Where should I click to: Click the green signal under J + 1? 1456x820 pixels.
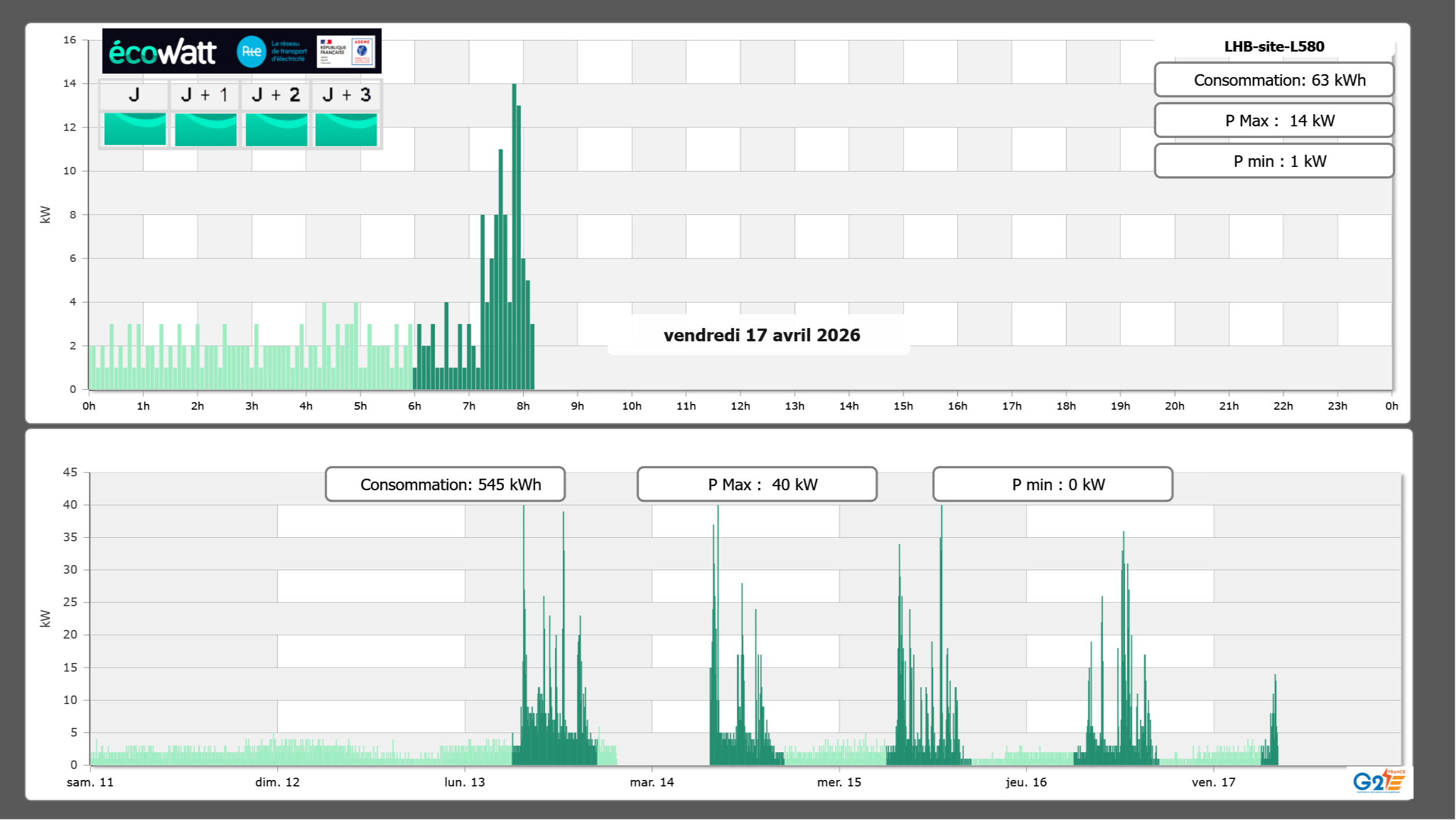click(x=206, y=129)
